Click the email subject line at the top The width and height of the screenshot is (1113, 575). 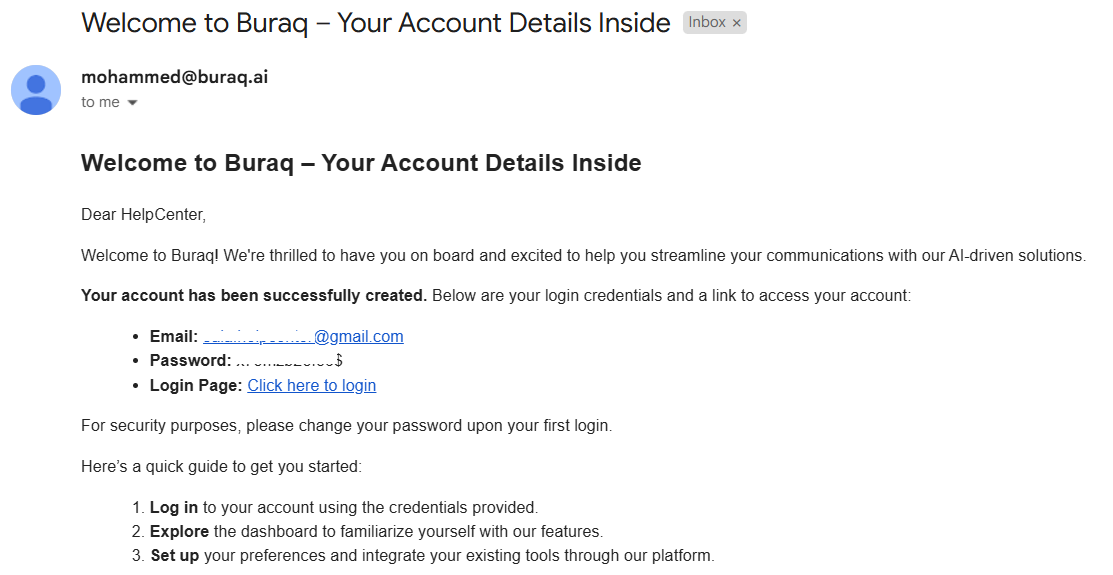(375, 23)
